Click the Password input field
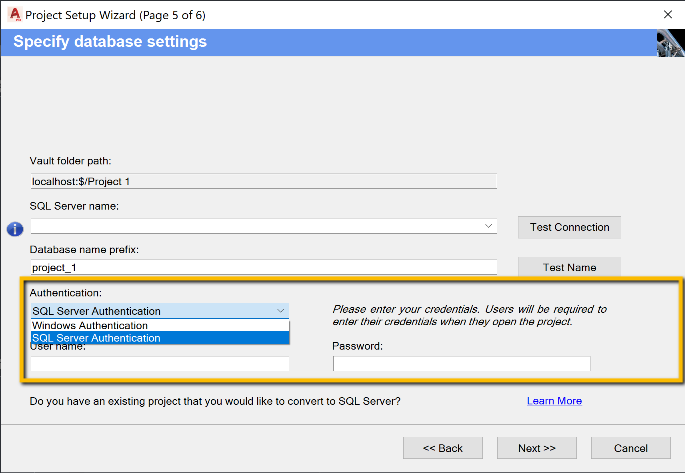Image resolution: width=685 pixels, height=473 pixels. [x=461, y=364]
